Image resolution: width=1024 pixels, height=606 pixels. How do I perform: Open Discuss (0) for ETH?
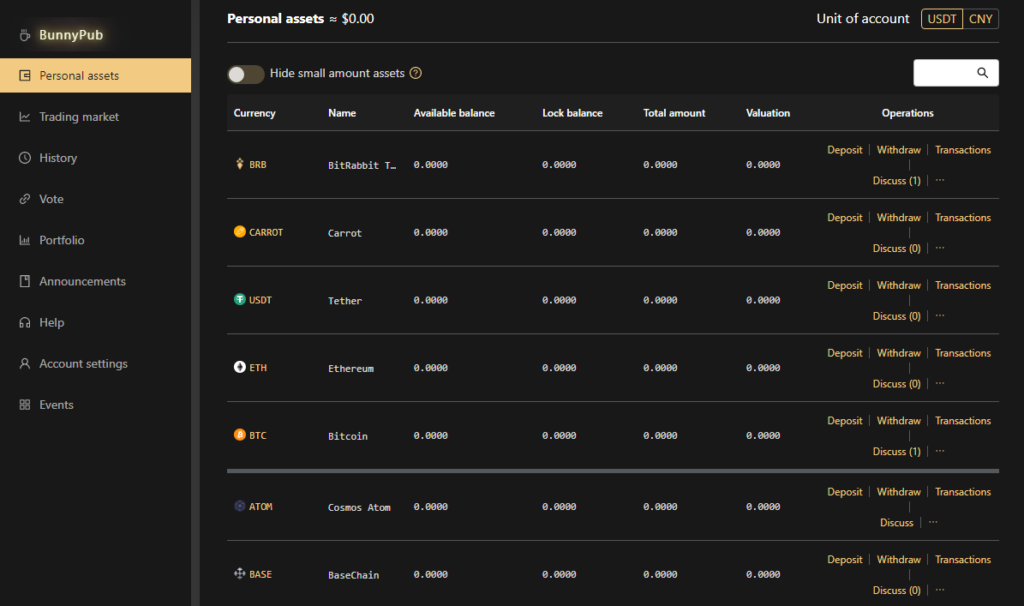[x=897, y=384]
